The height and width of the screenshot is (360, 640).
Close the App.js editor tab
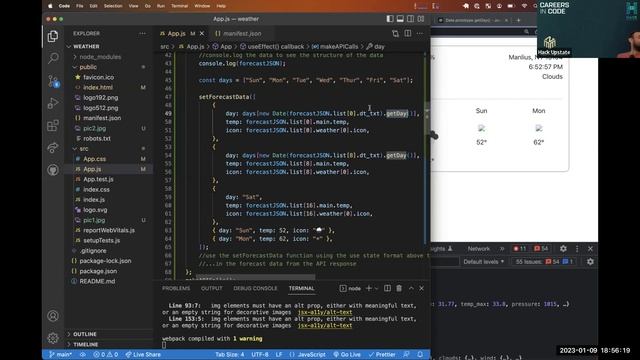tap(202, 33)
